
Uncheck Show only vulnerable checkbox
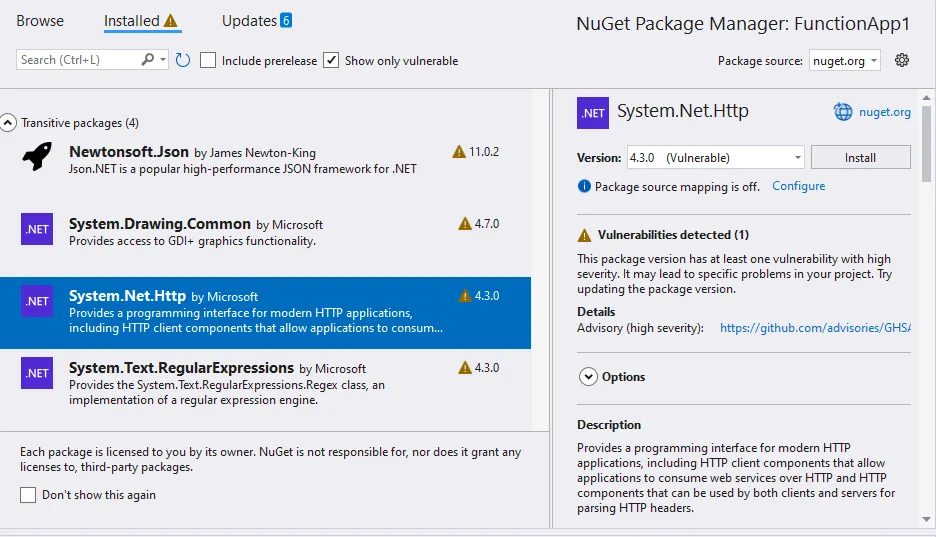coord(331,60)
